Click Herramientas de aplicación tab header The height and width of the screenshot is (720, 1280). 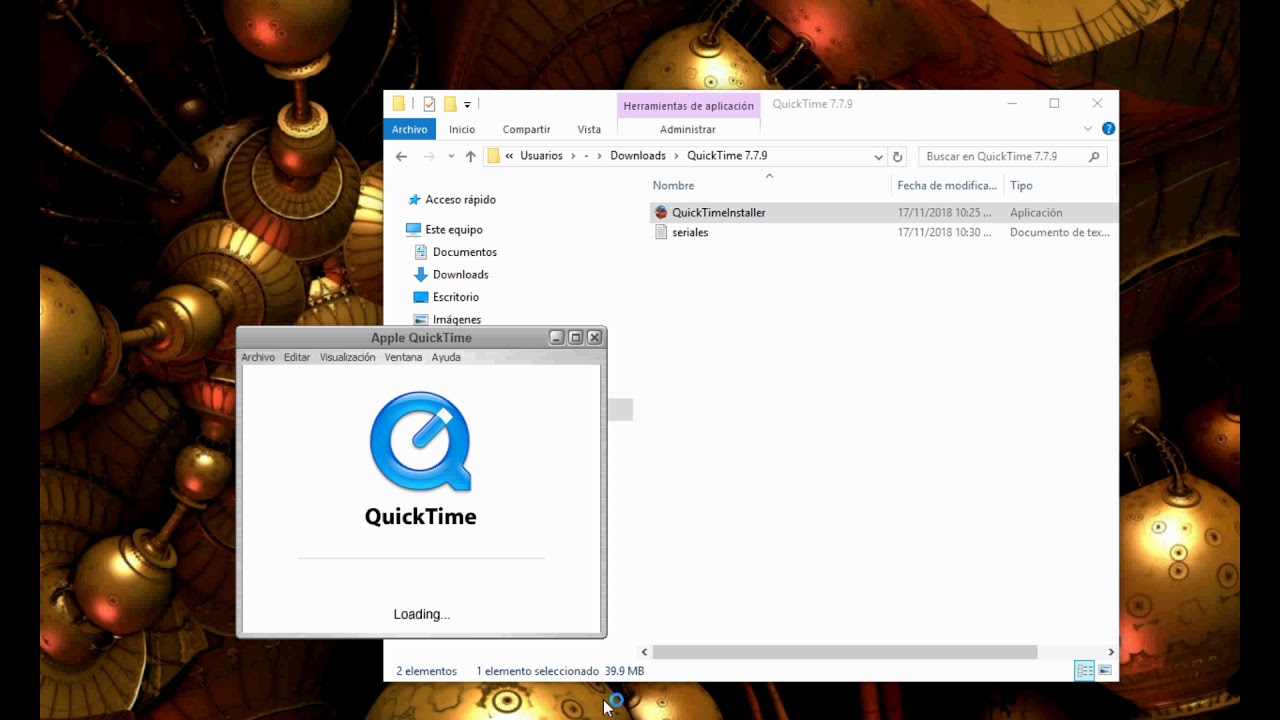(689, 105)
